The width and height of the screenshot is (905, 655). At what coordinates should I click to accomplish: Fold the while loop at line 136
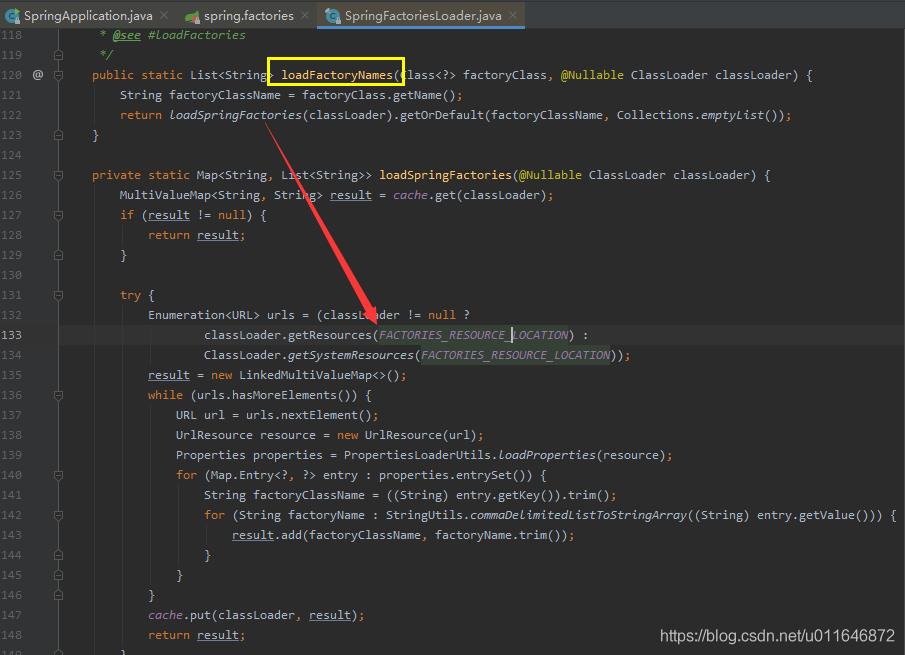pyautogui.click(x=59, y=395)
